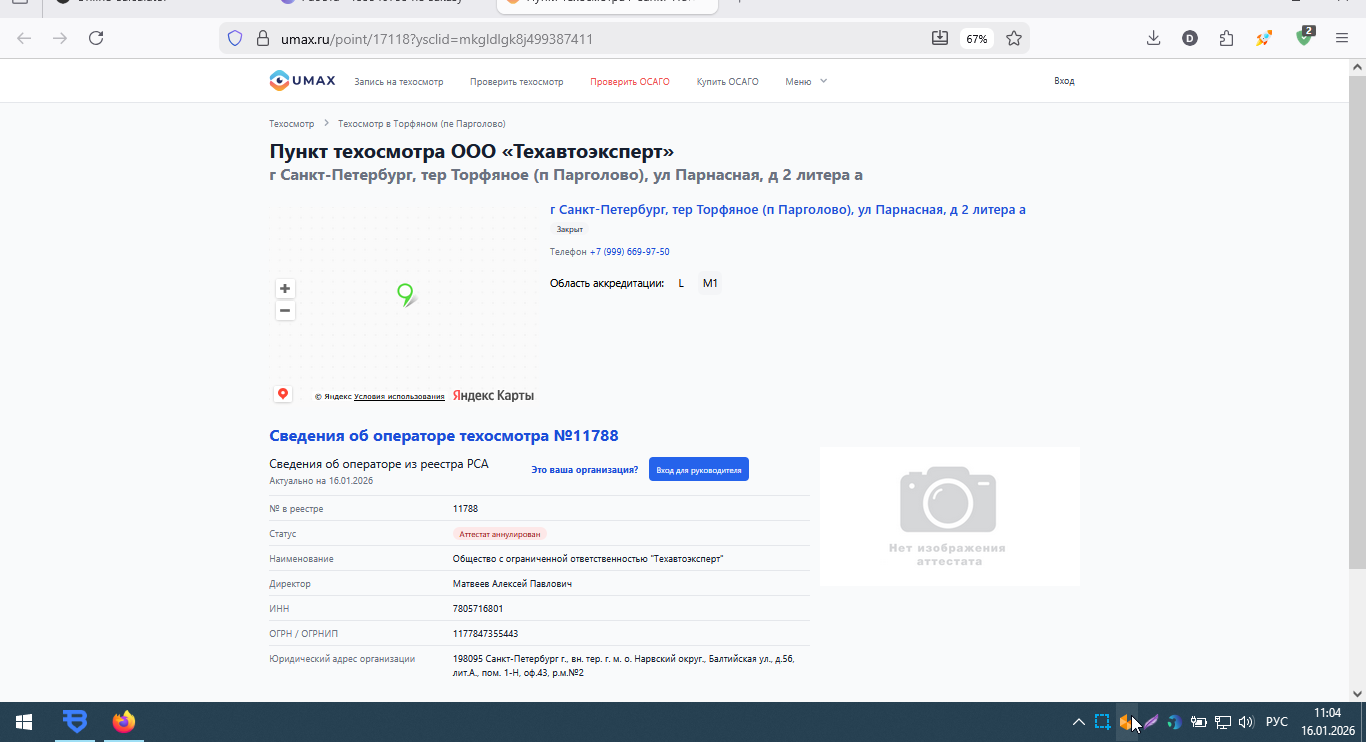This screenshot has height=742, width=1366.
Task: Call the phone number +7 (999) 669-97-50
Action: pos(630,252)
